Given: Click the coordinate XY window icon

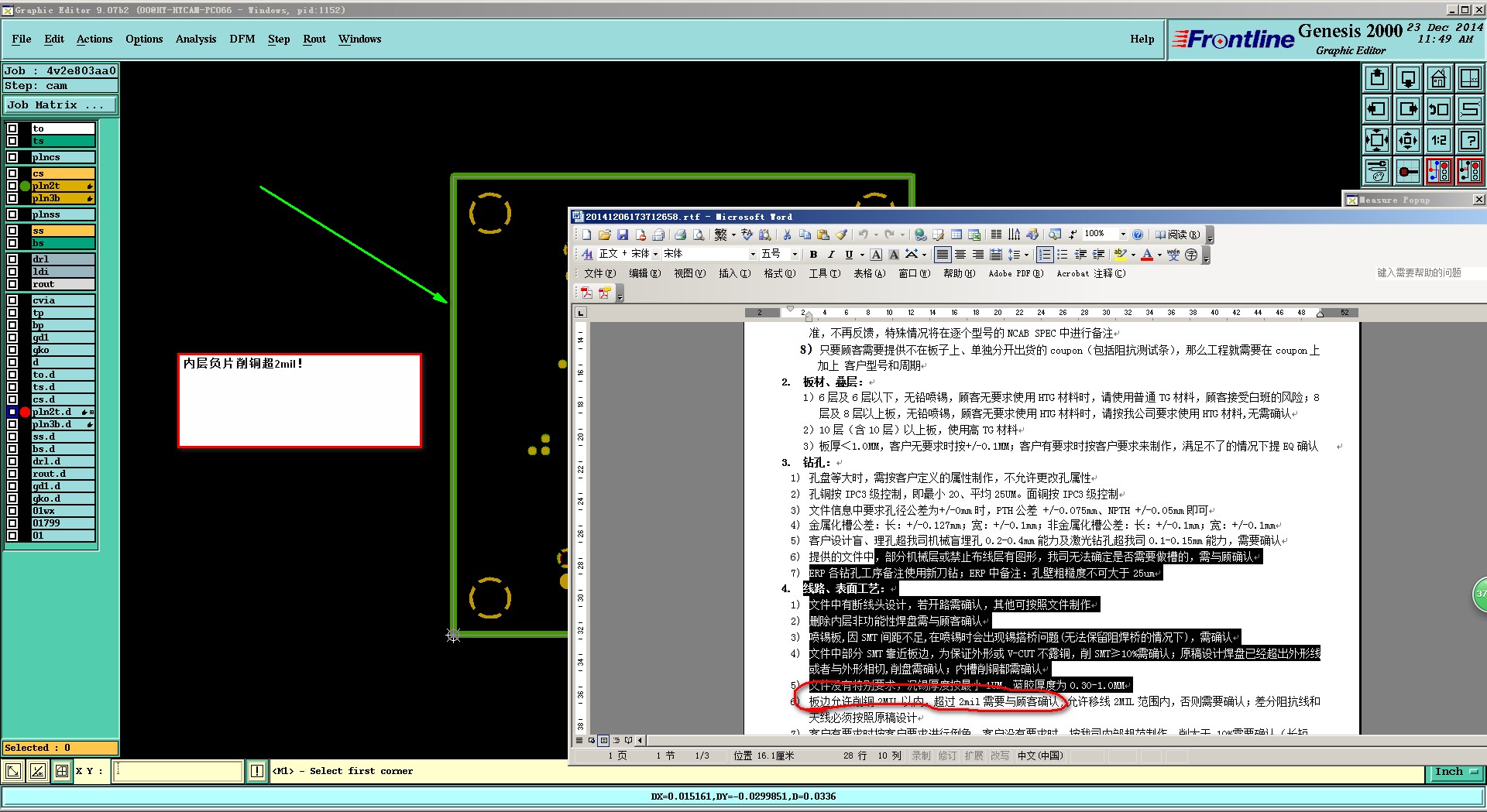Looking at the screenshot, I should (x=1470, y=78).
